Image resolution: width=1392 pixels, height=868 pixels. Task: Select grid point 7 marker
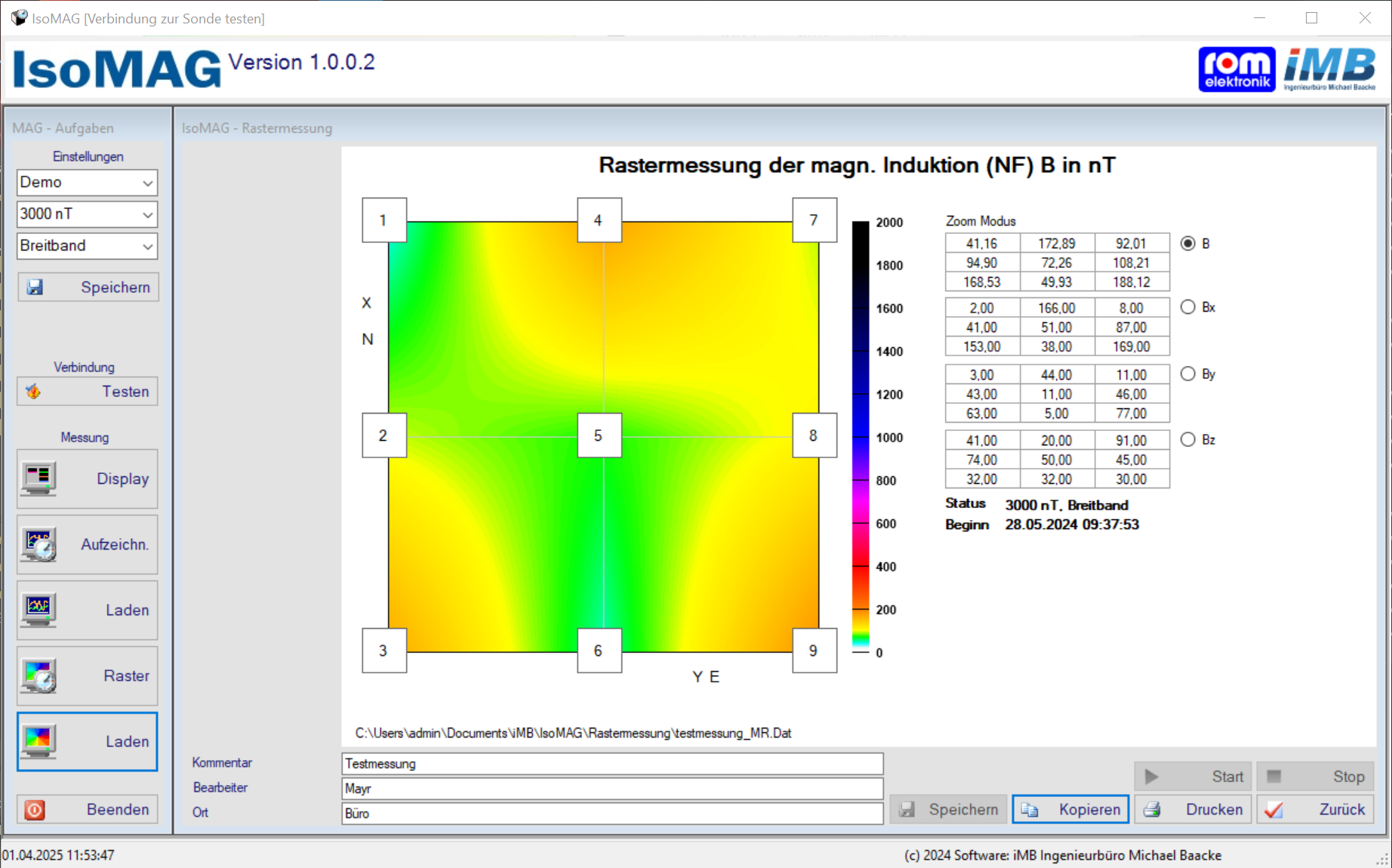[814, 220]
